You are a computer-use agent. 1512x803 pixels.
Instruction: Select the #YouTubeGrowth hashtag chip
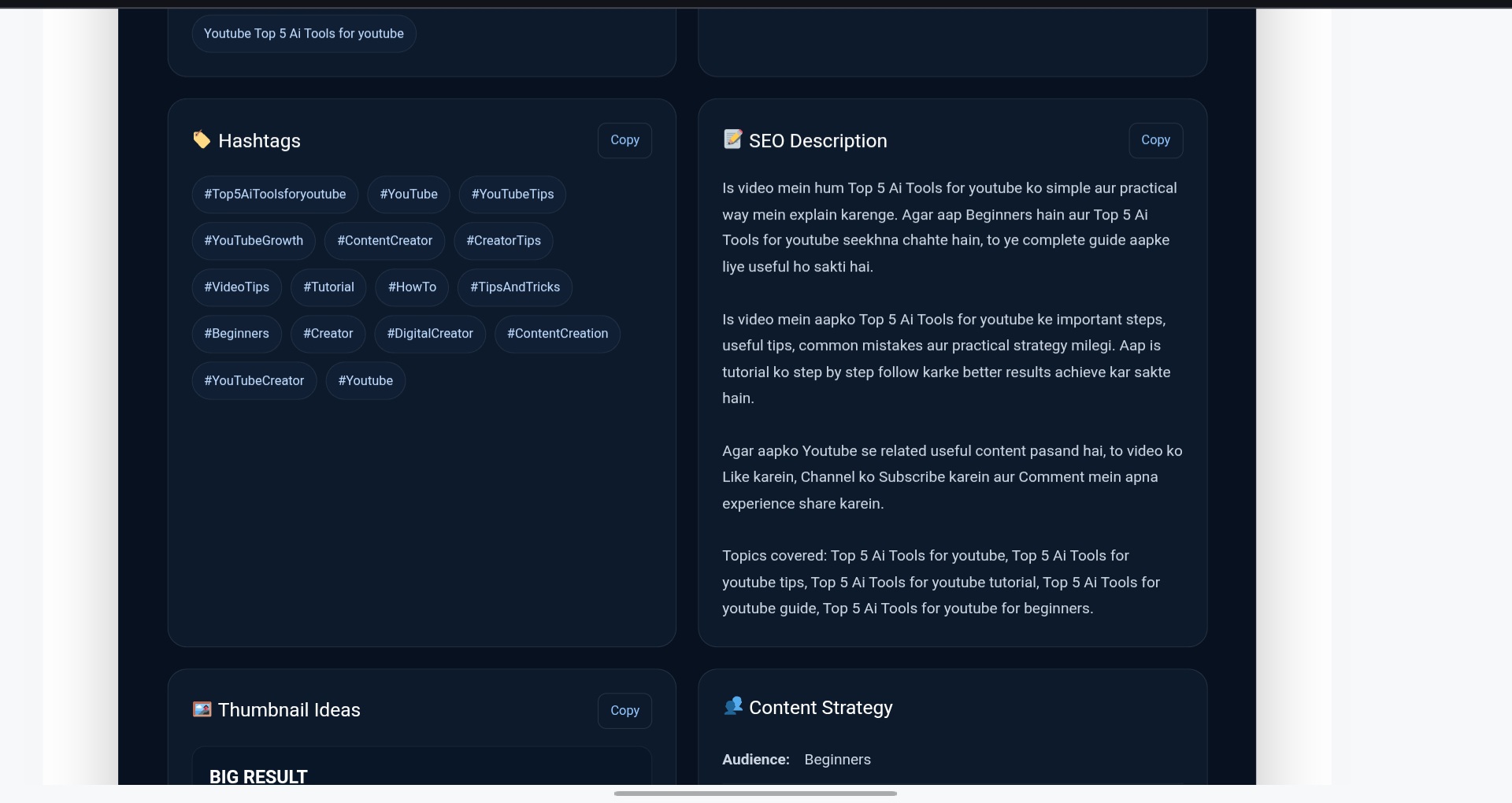[254, 241]
